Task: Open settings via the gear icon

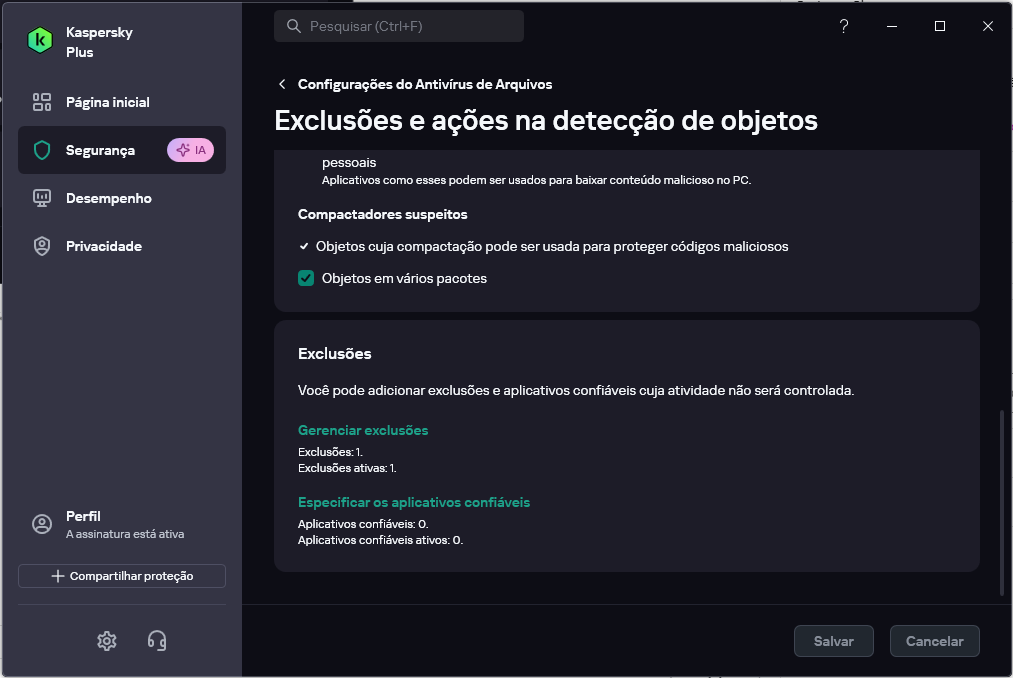Action: coord(107,641)
